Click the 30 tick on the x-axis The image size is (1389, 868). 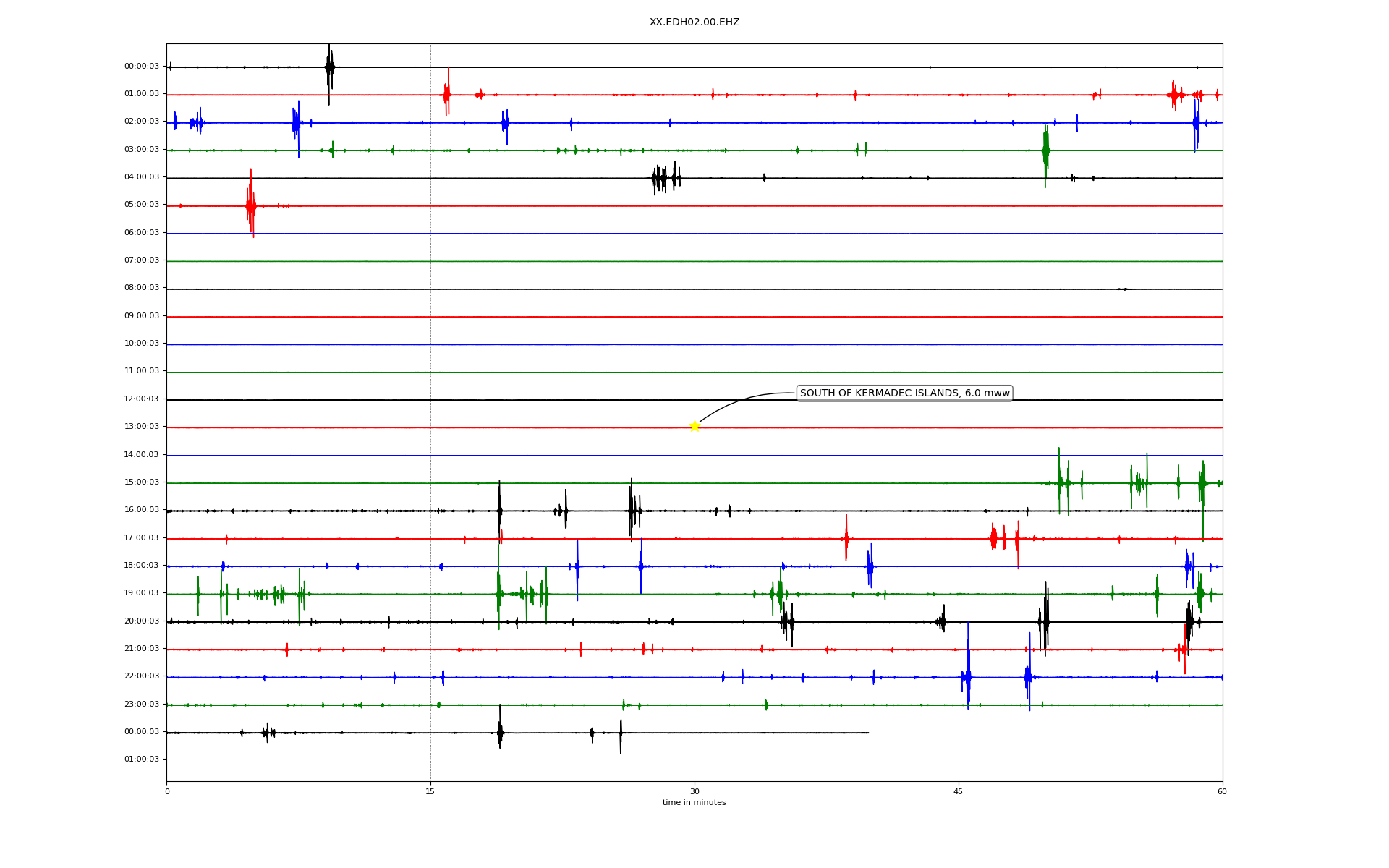pyautogui.click(x=694, y=791)
